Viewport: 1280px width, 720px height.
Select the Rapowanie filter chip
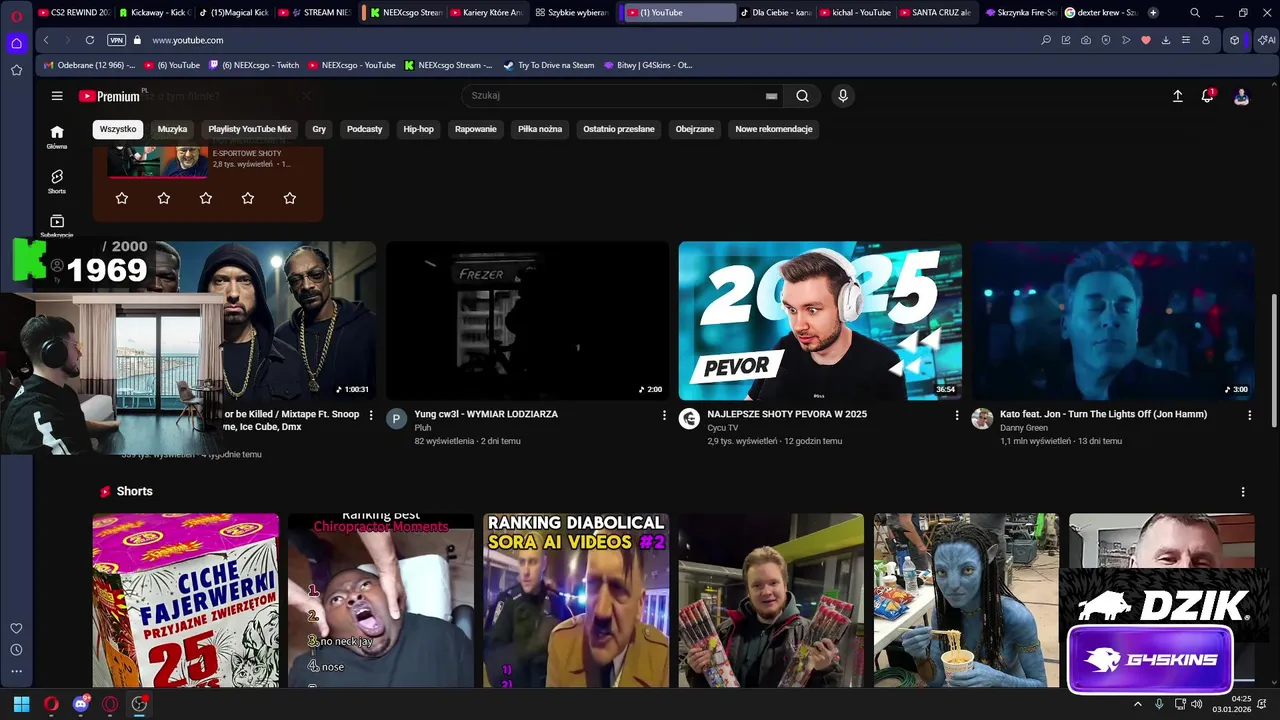(x=476, y=129)
